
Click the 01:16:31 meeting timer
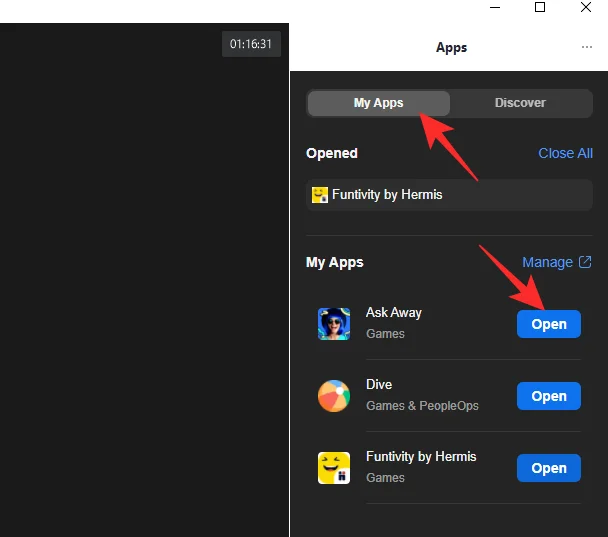(251, 44)
